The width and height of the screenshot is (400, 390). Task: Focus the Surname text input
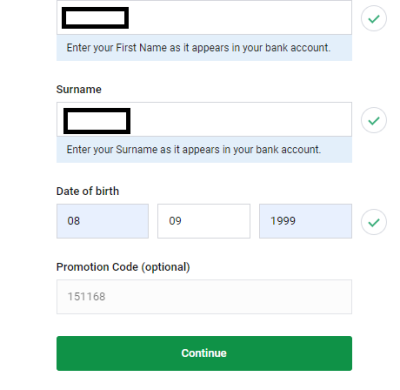pyautogui.click(x=204, y=119)
